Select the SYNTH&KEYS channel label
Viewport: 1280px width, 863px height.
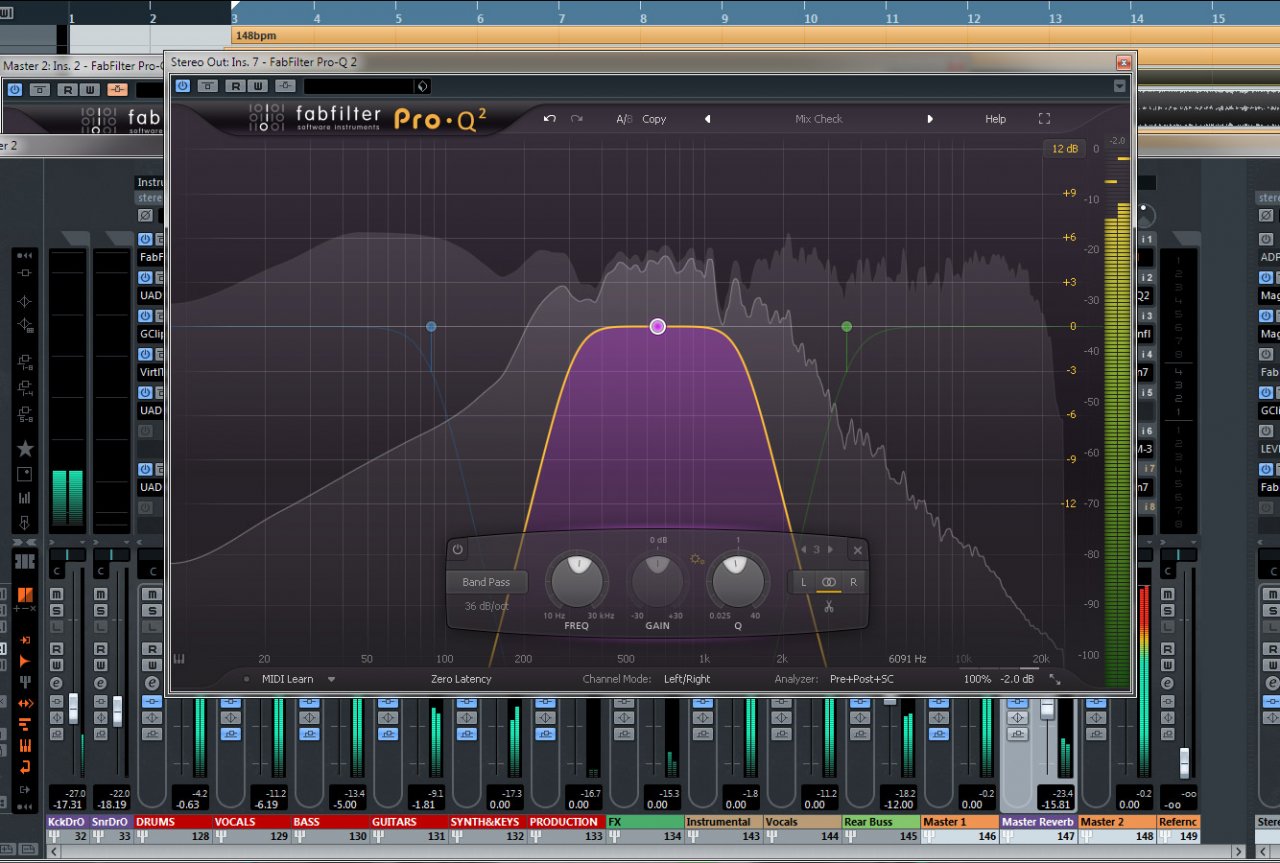click(488, 822)
